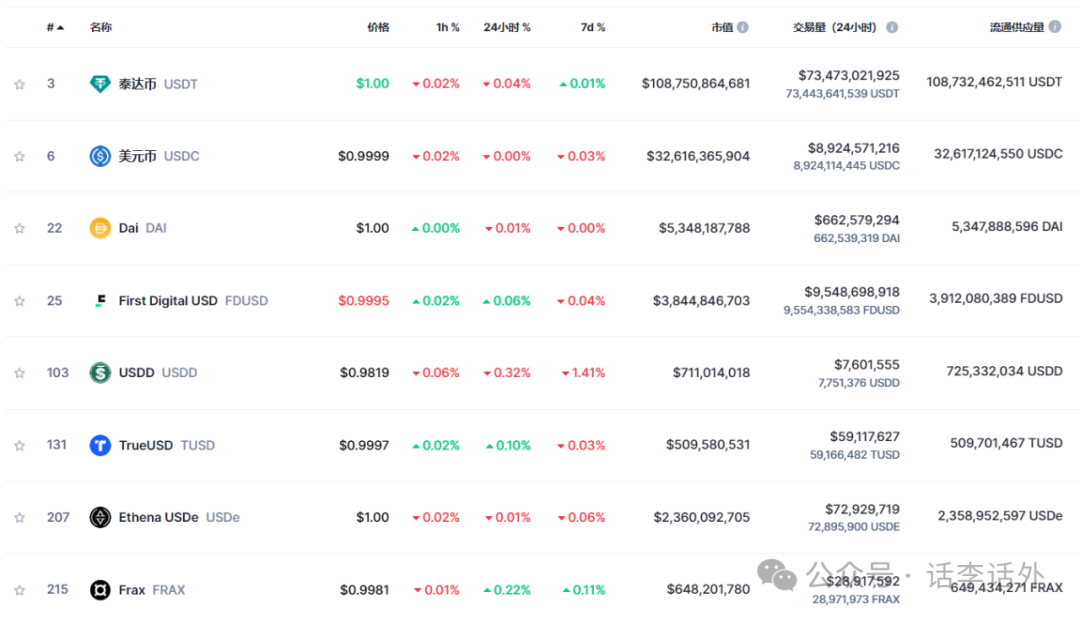Sort by 1h % column
This screenshot has width=1080, height=619.
click(448, 28)
